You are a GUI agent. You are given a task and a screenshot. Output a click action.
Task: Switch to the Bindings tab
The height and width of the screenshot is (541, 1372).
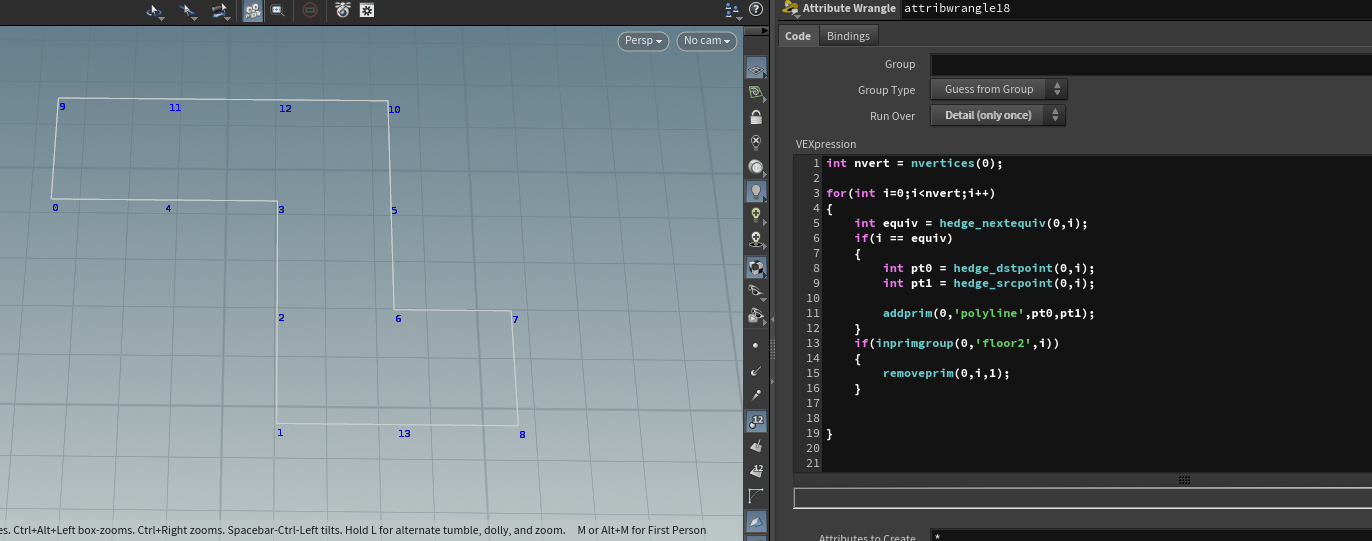point(848,36)
